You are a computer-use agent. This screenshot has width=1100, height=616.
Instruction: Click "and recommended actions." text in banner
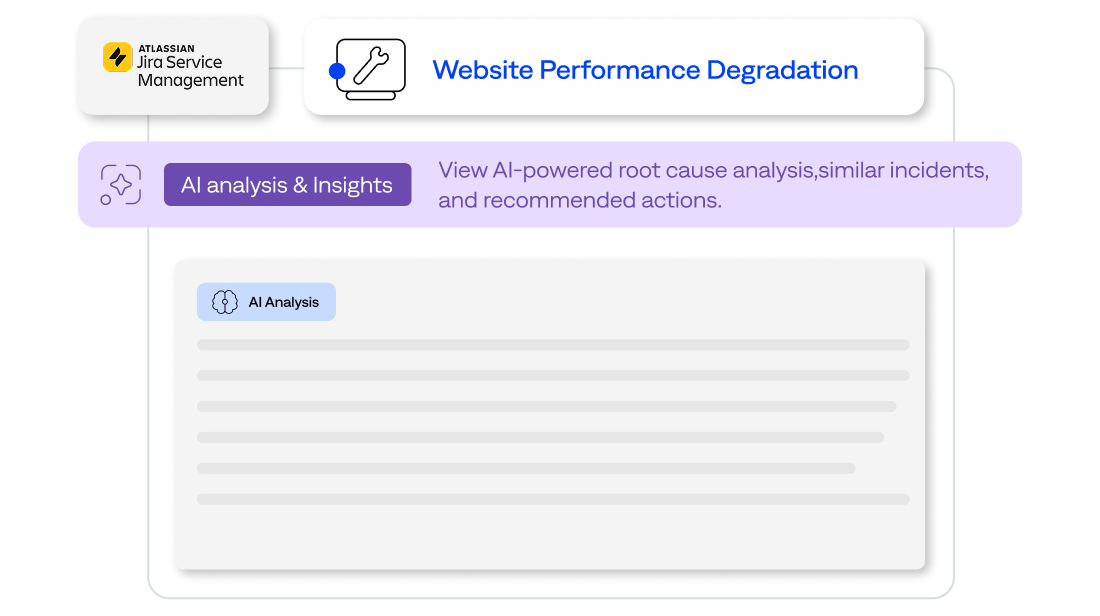click(579, 200)
